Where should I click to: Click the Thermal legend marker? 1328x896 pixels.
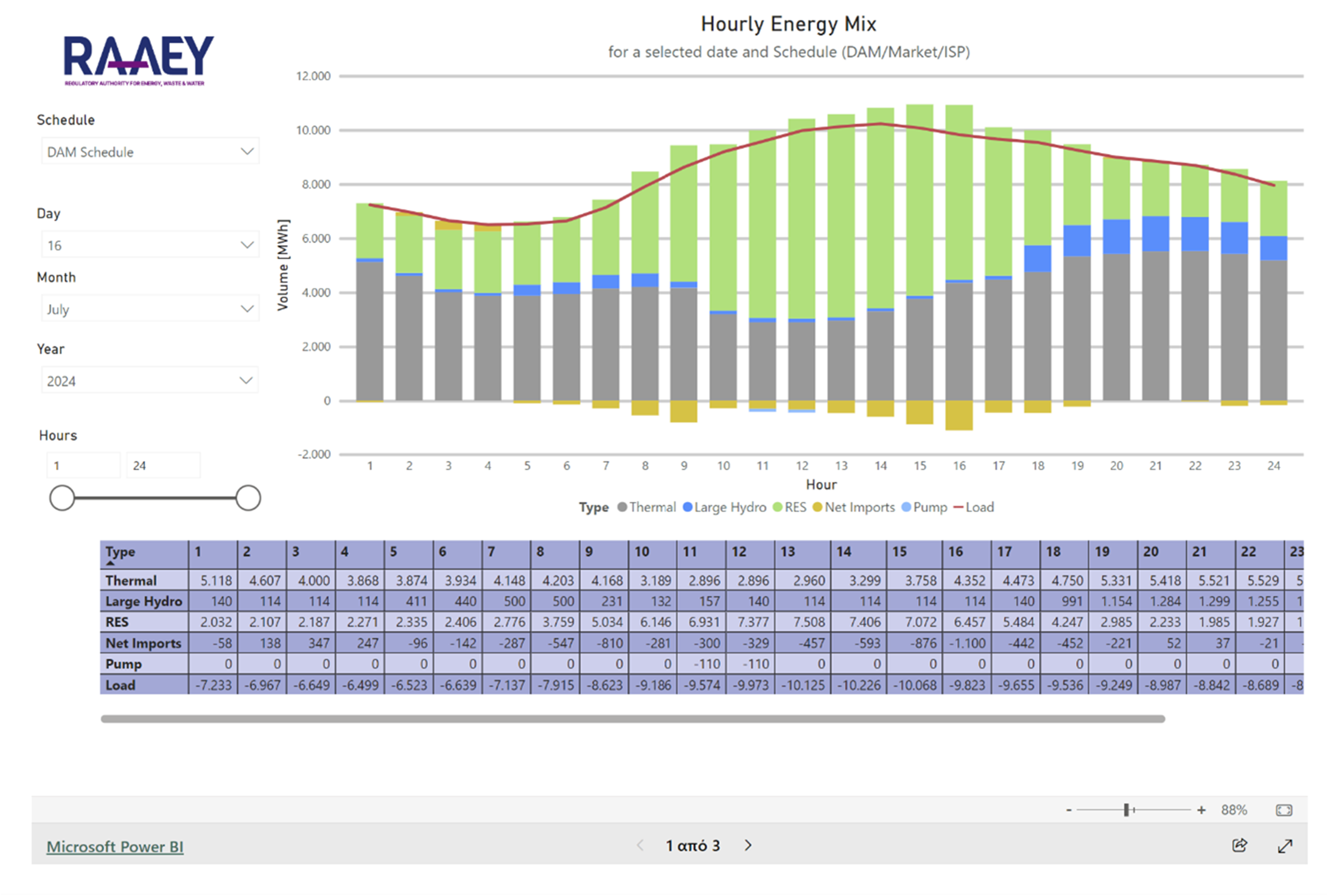coord(622,507)
